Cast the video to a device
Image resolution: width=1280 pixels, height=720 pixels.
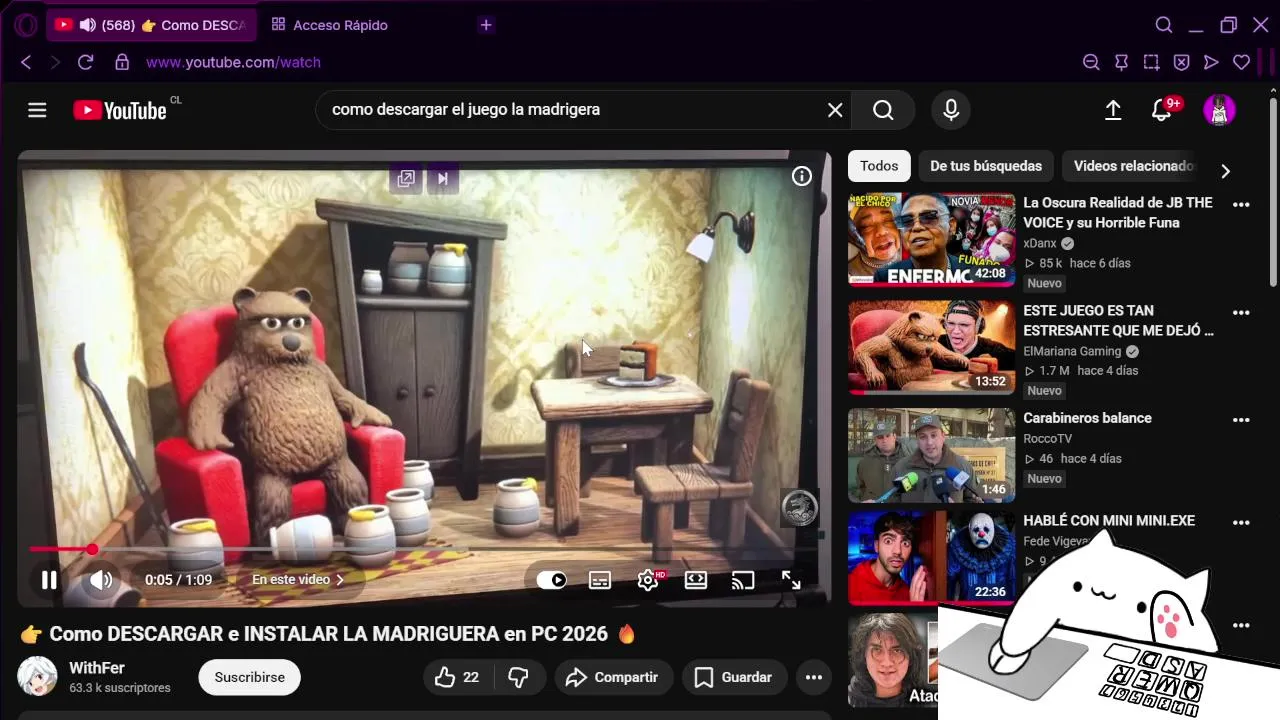click(x=743, y=580)
